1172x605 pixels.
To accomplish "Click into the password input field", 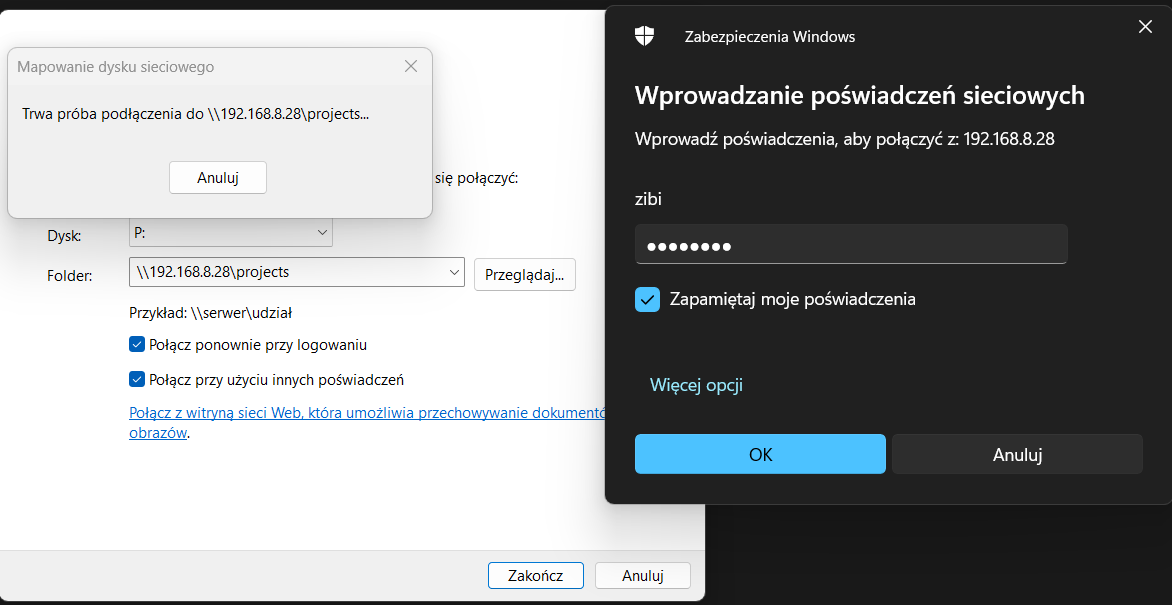I will point(850,245).
